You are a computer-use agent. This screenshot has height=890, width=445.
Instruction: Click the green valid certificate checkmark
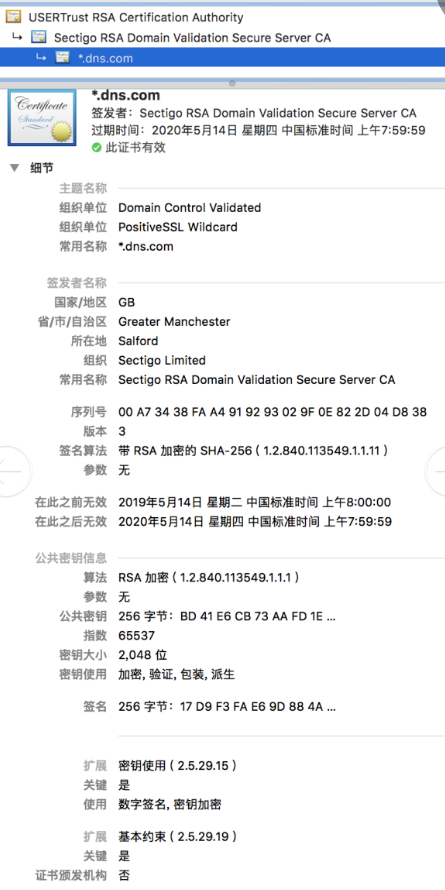pos(96,148)
